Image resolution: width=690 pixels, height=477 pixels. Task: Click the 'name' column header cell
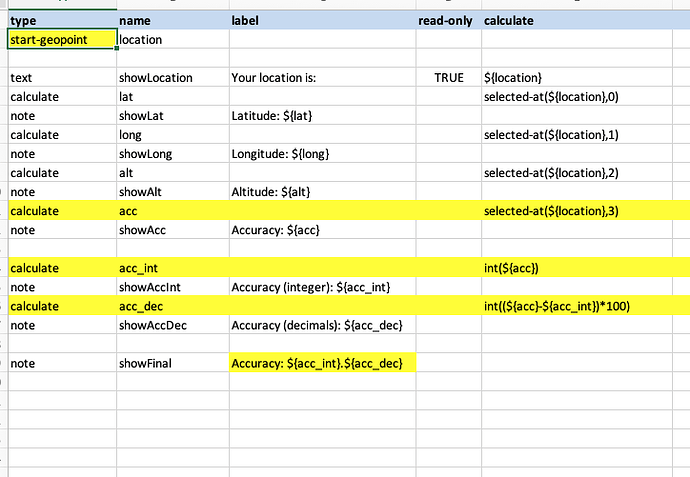[170, 20]
